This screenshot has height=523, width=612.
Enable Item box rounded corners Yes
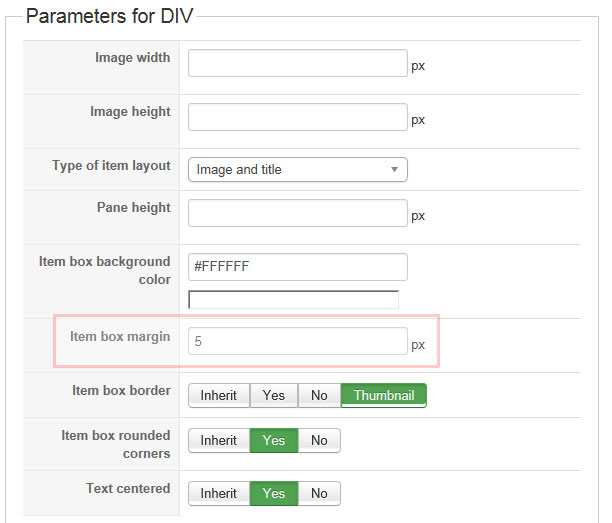(274, 440)
